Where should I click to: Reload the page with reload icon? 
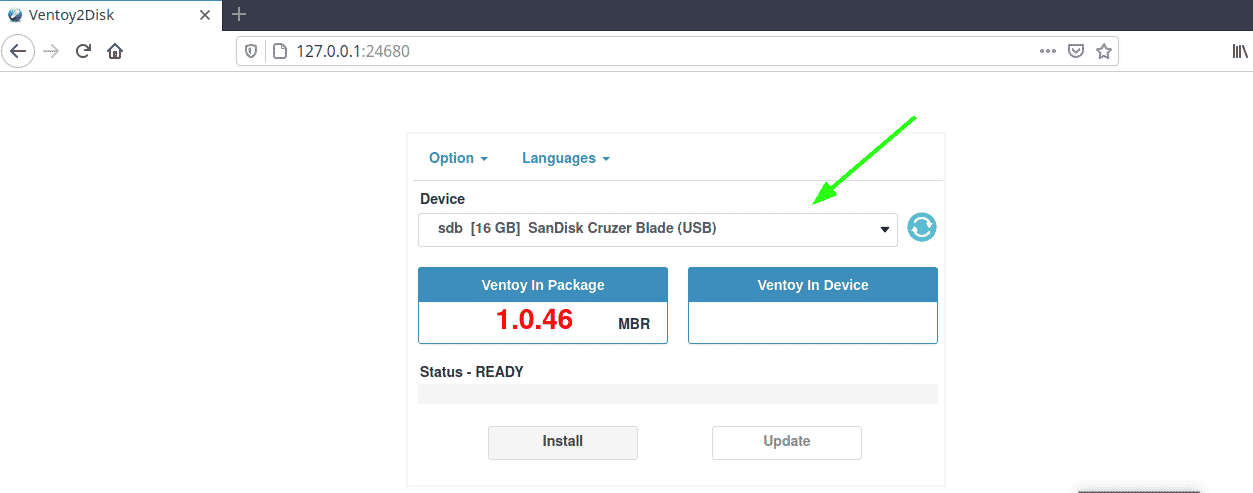coord(84,51)
